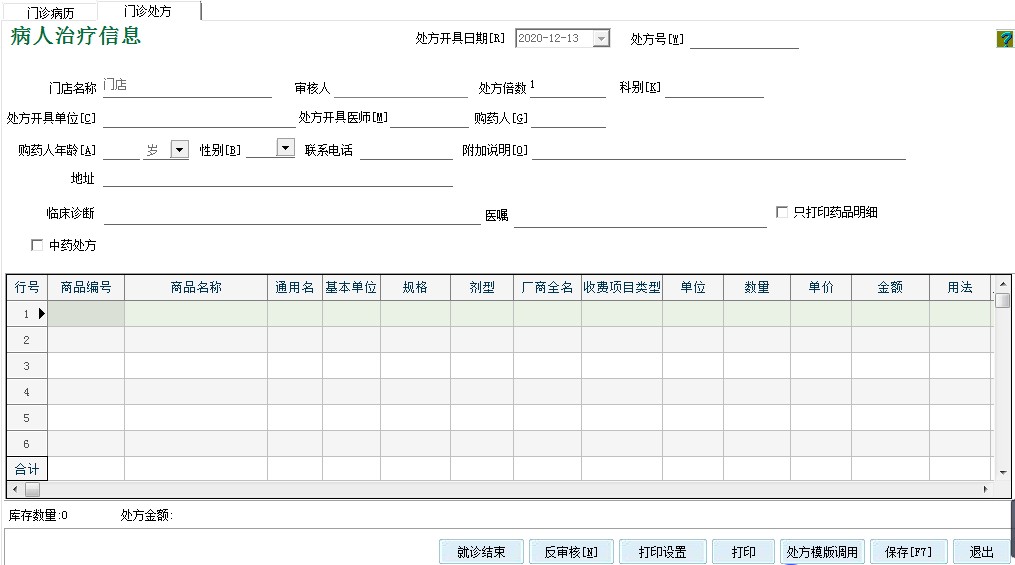Select the 单位 column header
The height and width of the screenshot is (565, 1015).
pos(693,287)
